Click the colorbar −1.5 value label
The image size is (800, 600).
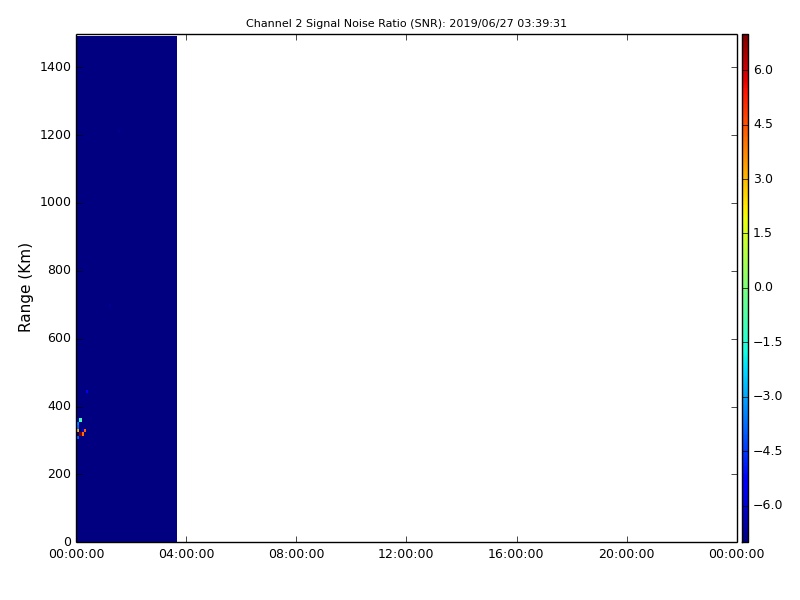click(768, 341)
